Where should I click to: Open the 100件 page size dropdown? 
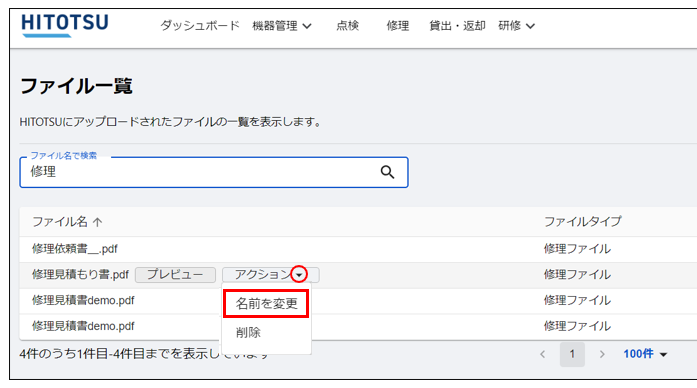tap(645, 354)
